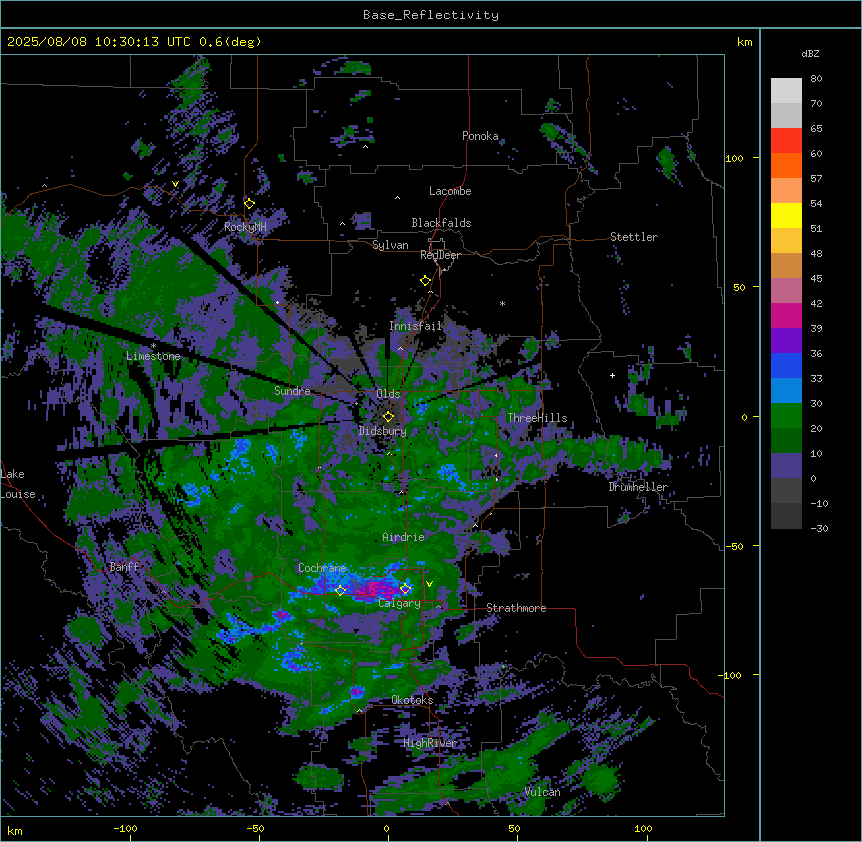Click the yellow V marker northwest of RockyMH
Image resolution: width=862 pixels, height=842 pixels.
pos(175,184)
